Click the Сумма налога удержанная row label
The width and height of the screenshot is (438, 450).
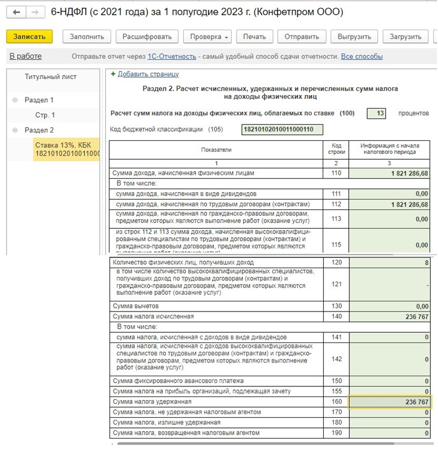click(152, 402)
